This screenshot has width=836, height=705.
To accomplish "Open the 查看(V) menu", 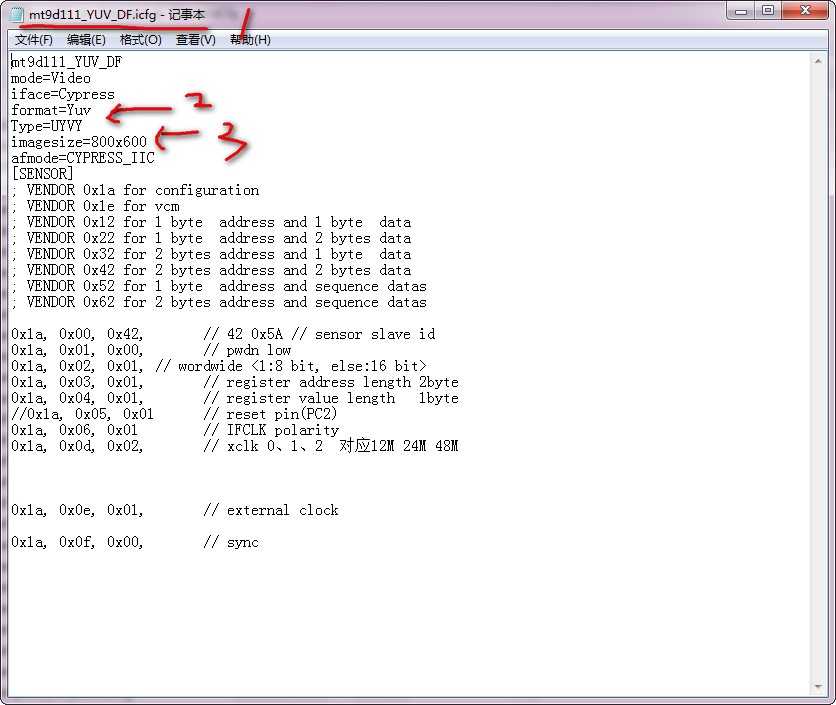I will 196,39.
